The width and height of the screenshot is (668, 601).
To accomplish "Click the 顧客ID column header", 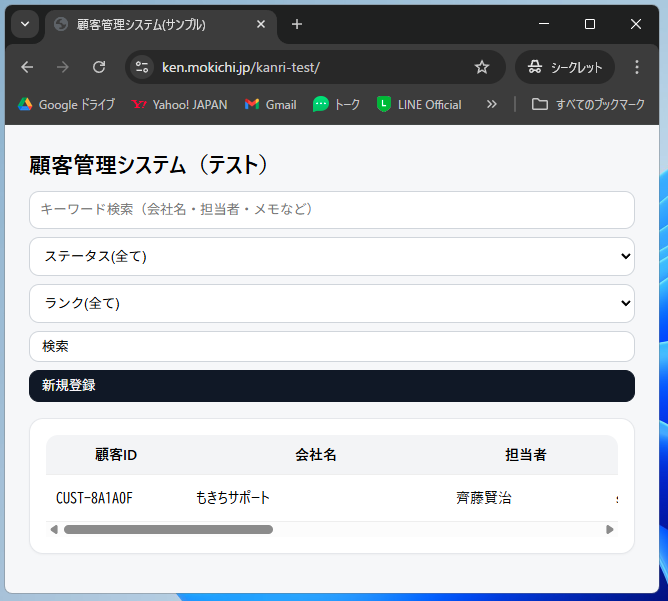I will point(116,455).
